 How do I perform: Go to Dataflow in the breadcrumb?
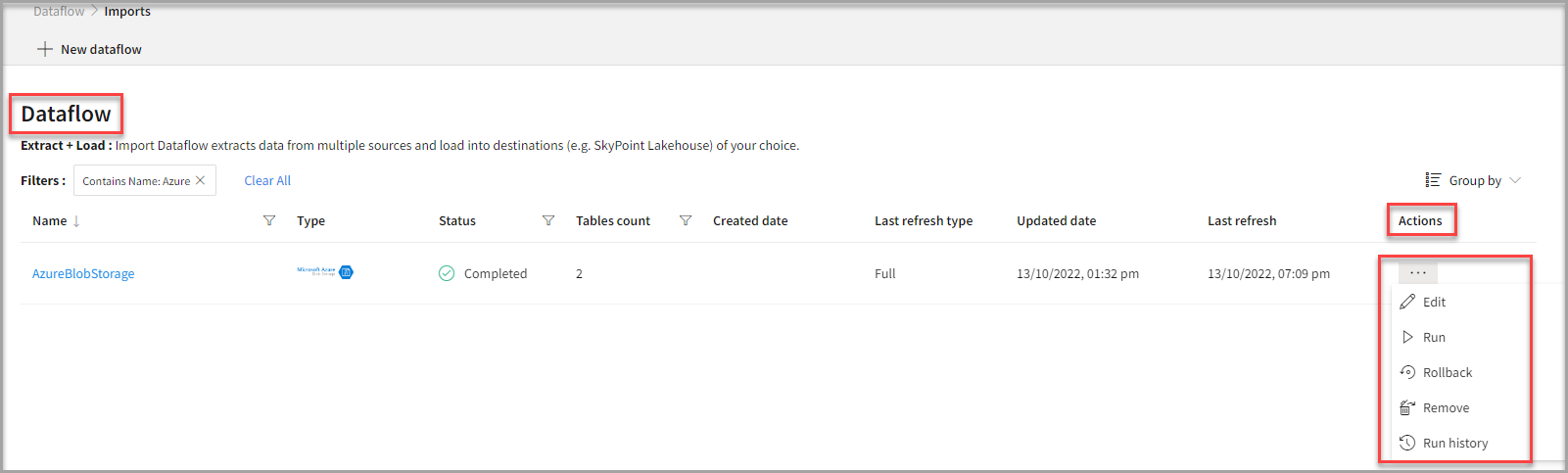[59, 12]
